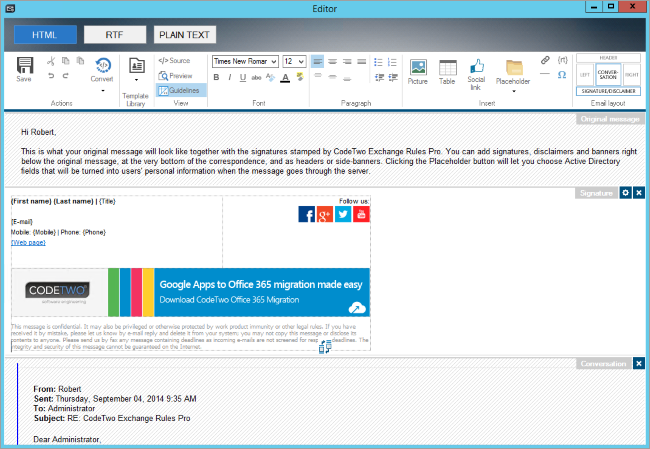The image size is (650, 449).
Task: Paste clipboard content using paste icon
Action: coord(80,61)
